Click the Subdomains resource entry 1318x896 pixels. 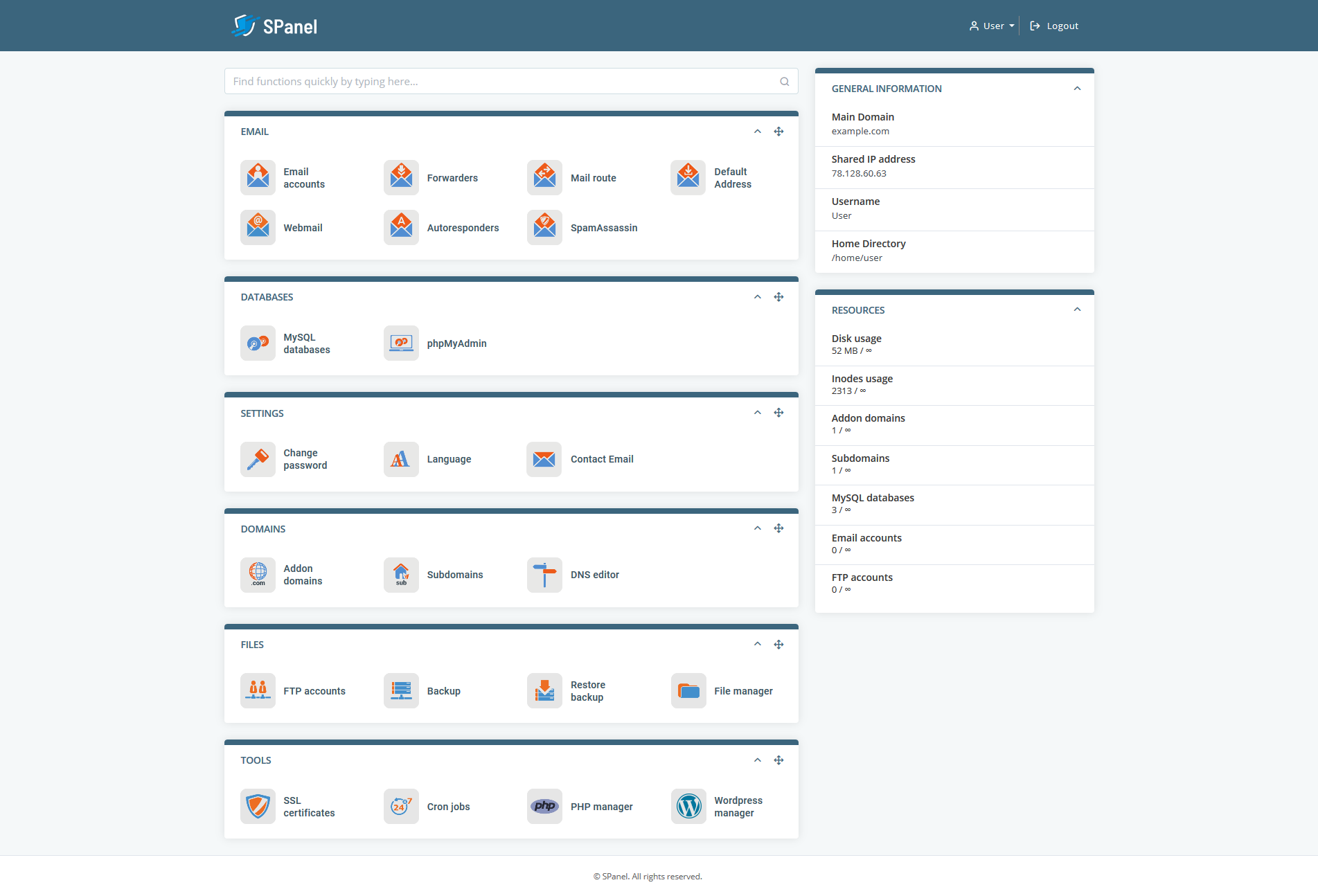click(x=954, y=465)
